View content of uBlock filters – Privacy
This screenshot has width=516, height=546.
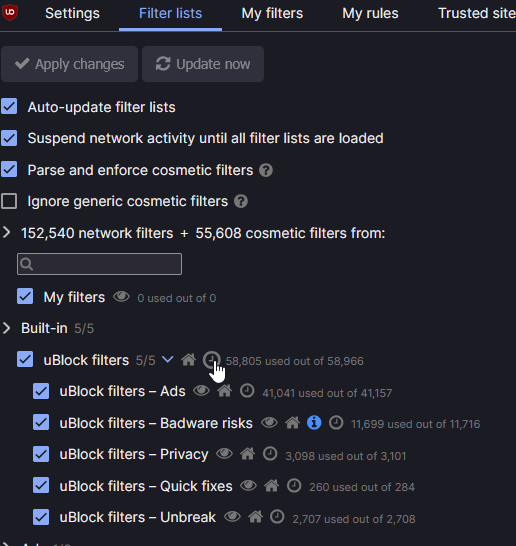pos(224,454)
